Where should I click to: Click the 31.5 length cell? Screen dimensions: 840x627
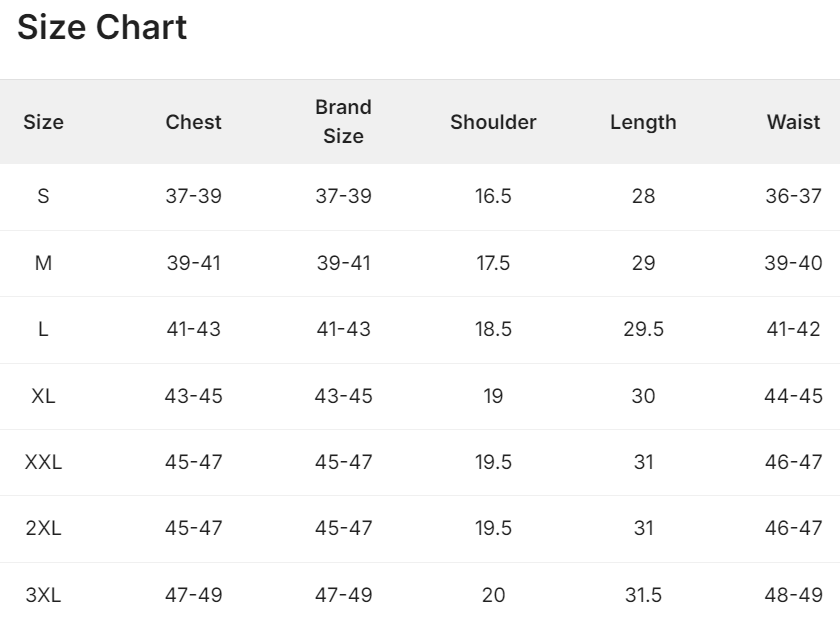click(x=643, y=595)
